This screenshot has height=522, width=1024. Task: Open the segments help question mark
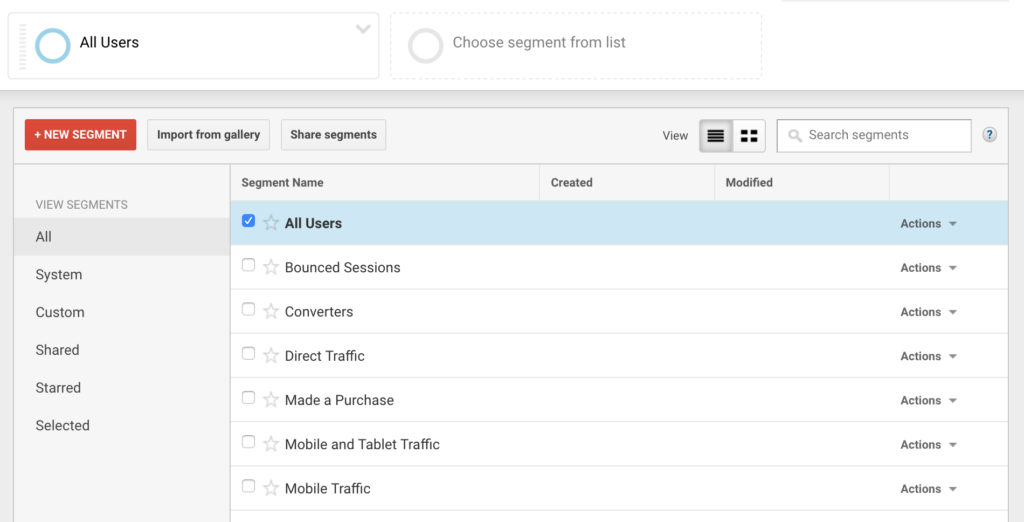pyautogui.click(x=989, y=135)
